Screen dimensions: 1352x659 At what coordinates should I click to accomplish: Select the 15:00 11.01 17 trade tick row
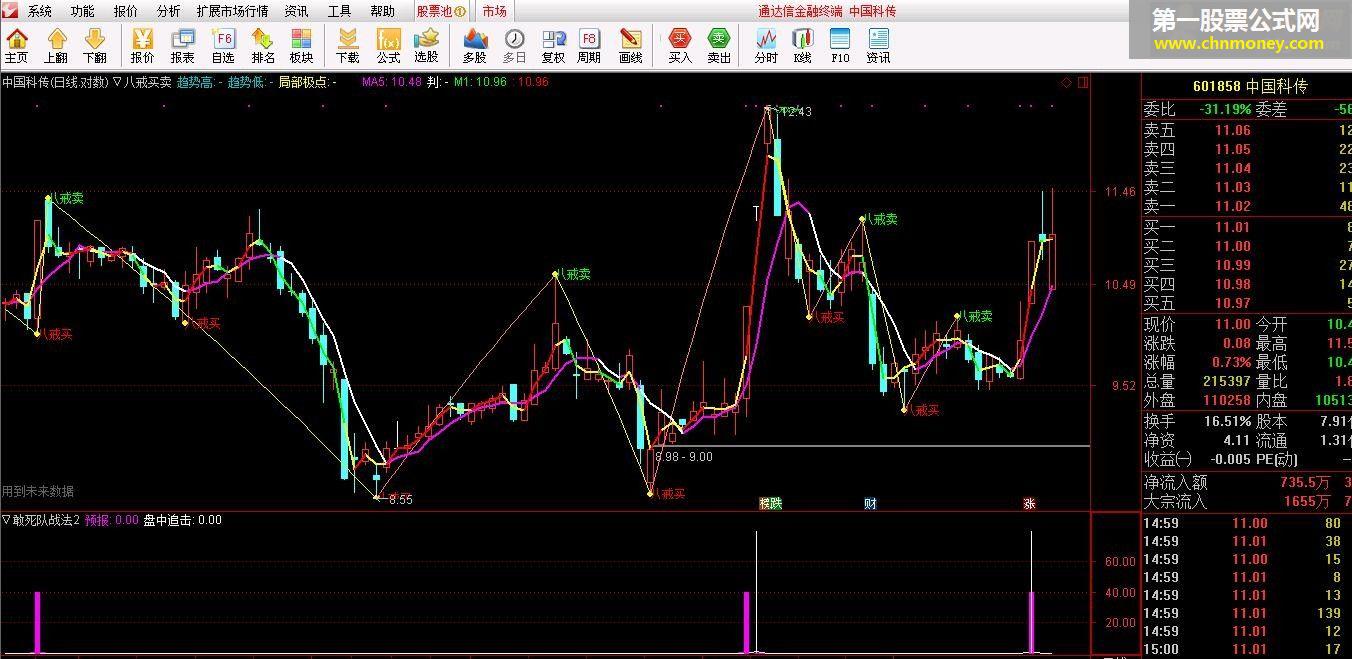pos(1247,650)
